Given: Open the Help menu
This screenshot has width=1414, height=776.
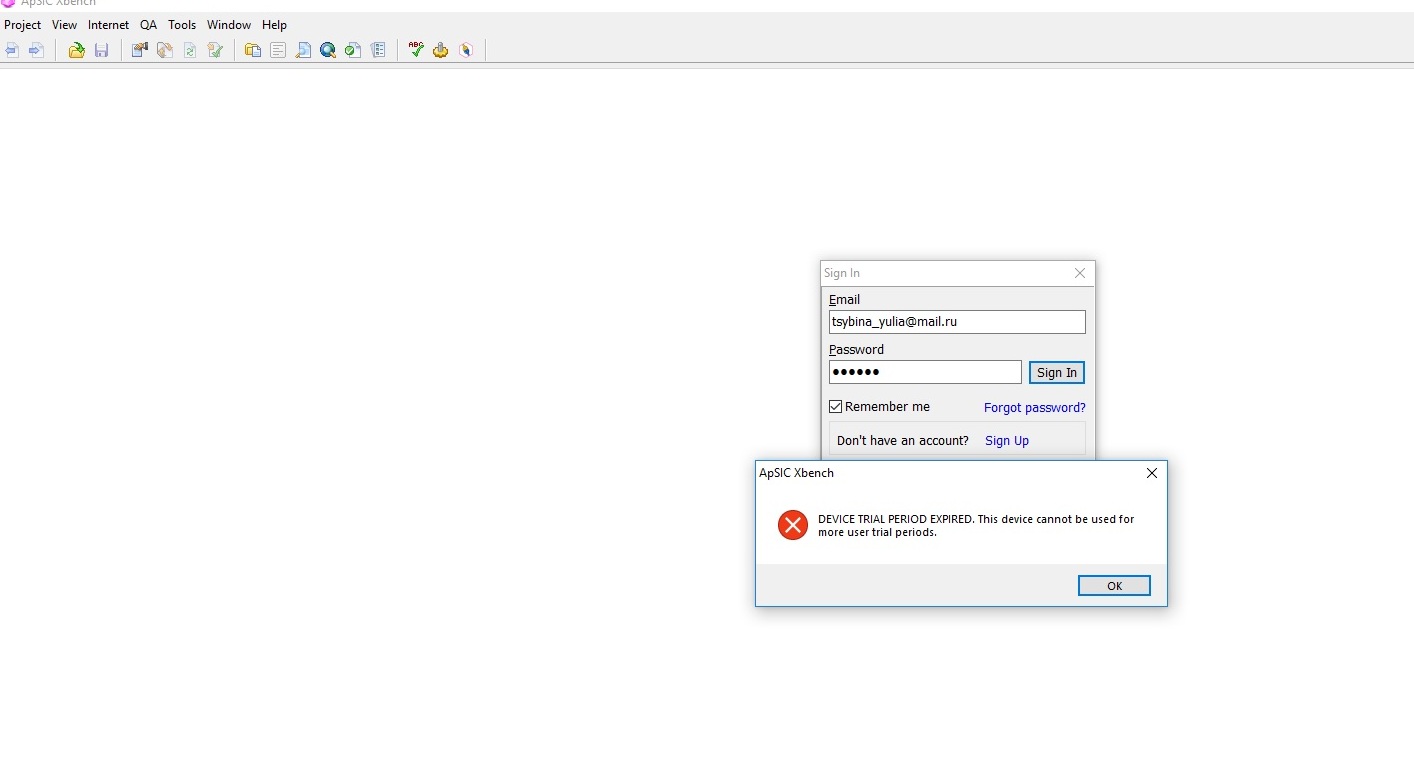Looking at the screenshot, I should click(274, 25).
